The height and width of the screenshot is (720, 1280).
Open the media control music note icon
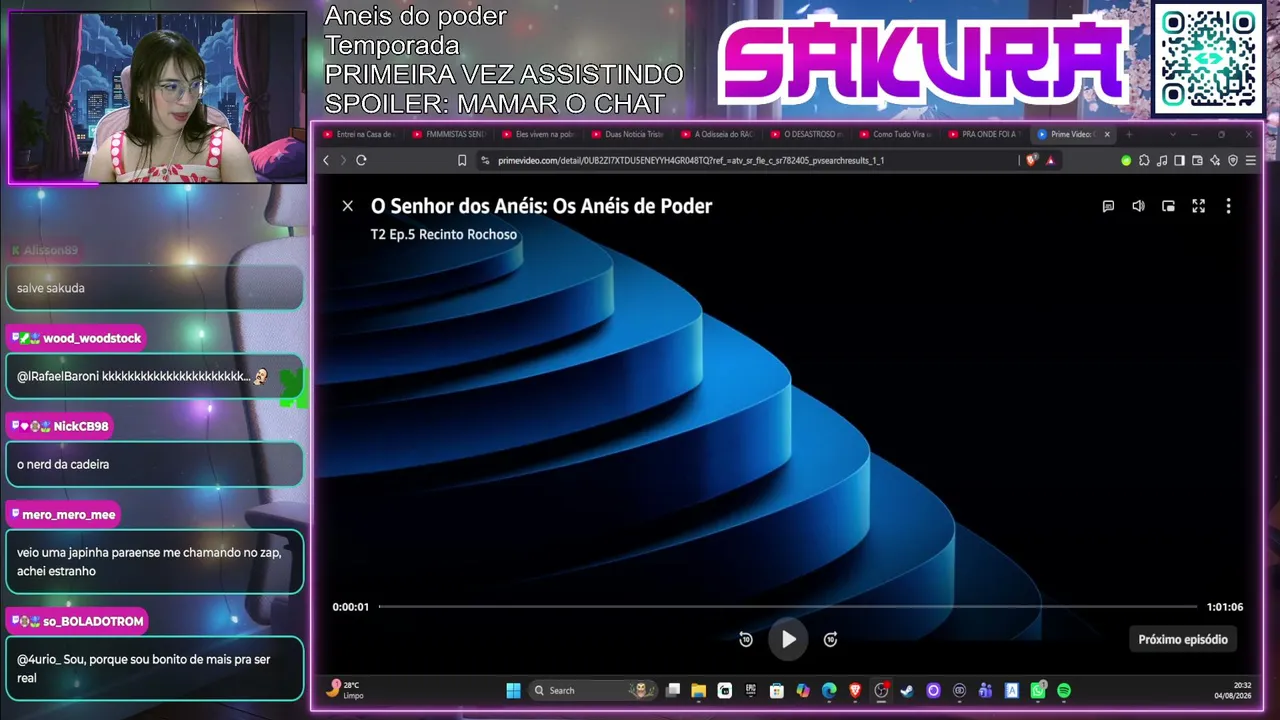(1162, 160)
